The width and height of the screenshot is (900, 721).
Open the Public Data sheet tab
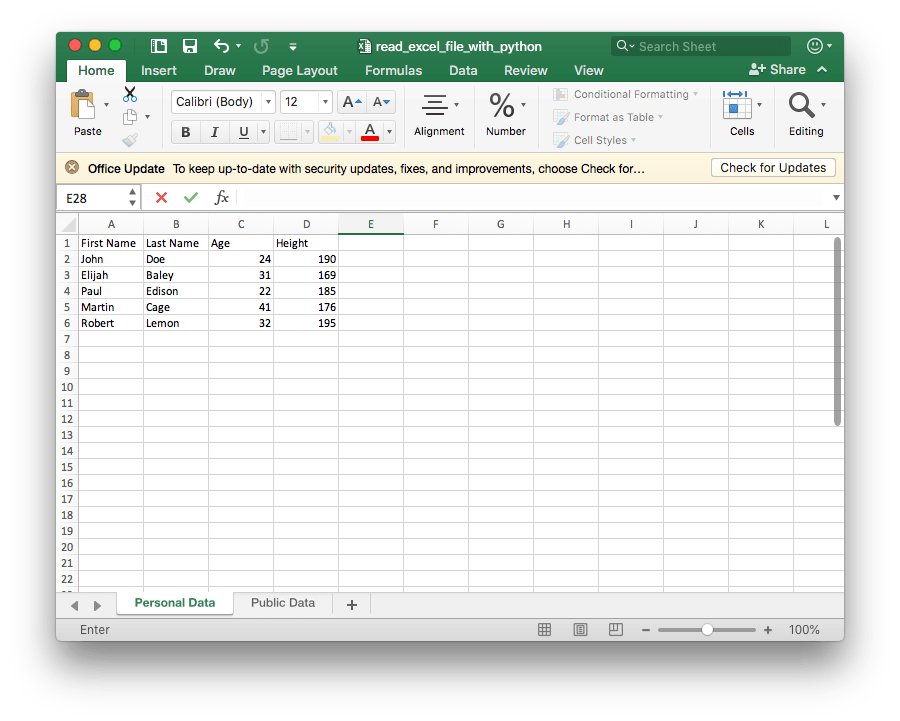pyautogui.click(x=282, y=602)
